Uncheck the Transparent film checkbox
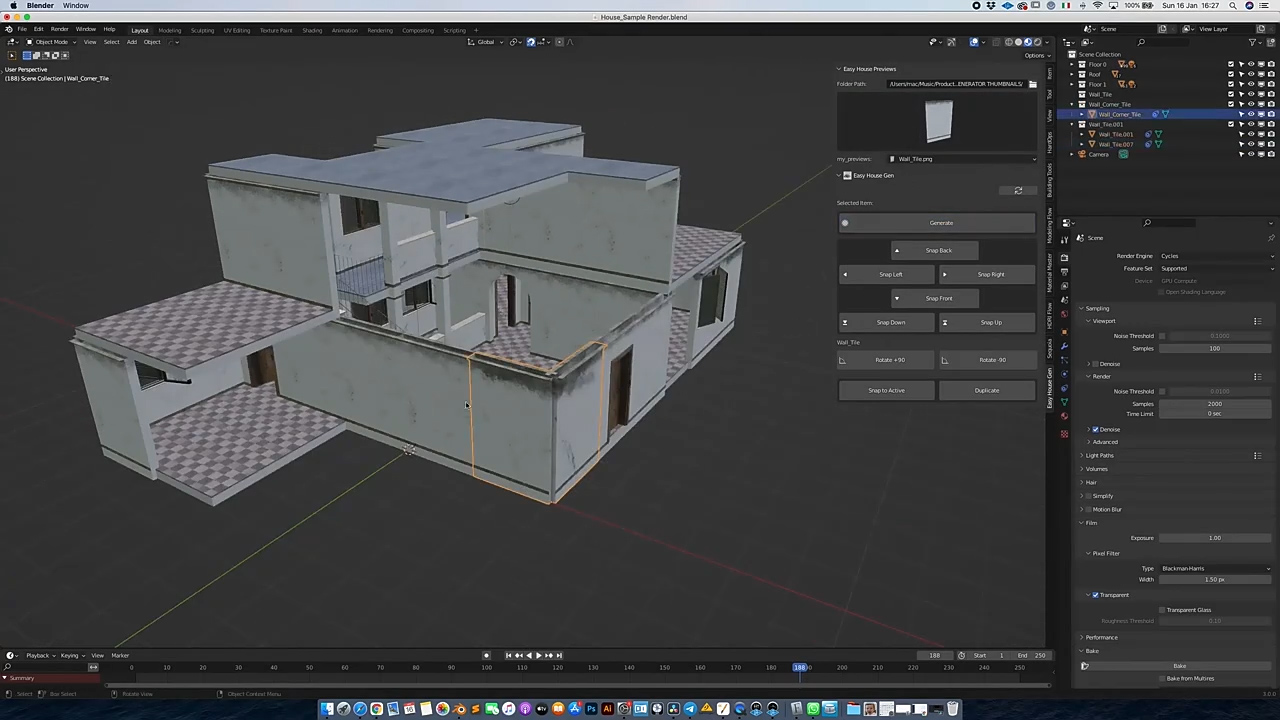Screen dimensions: 1280x720 coord(1095,595)
